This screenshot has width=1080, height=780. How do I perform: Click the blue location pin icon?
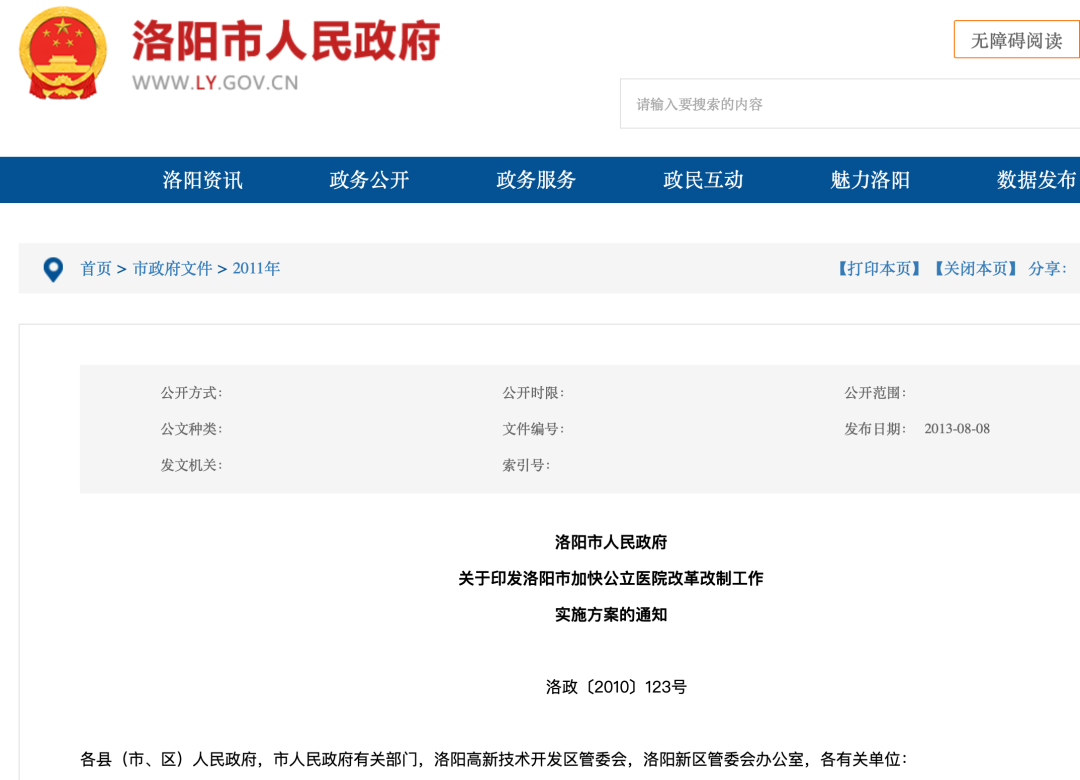click(x=53, y=269)
